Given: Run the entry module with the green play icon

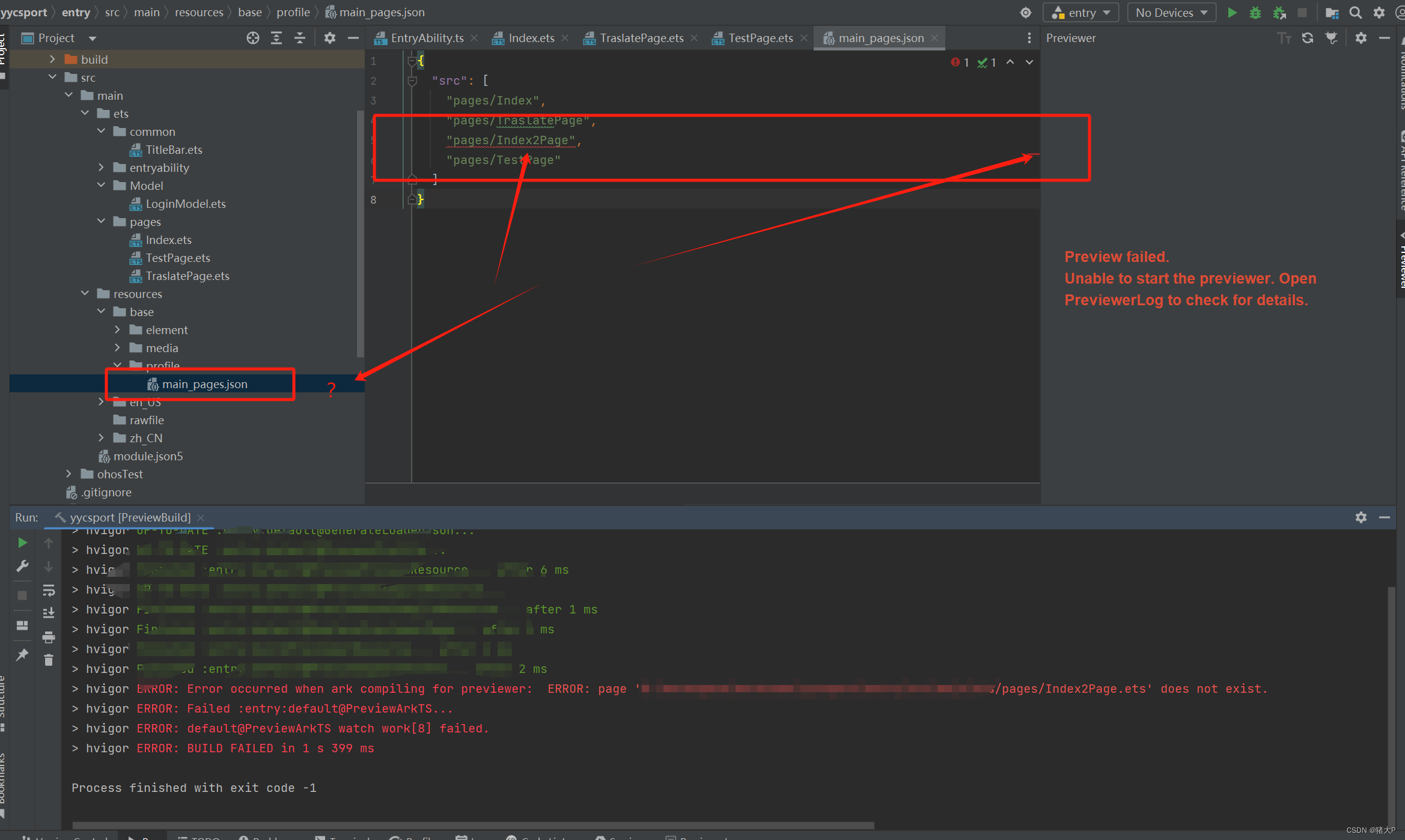Looking at the screenshot, I should (1232, 12).
